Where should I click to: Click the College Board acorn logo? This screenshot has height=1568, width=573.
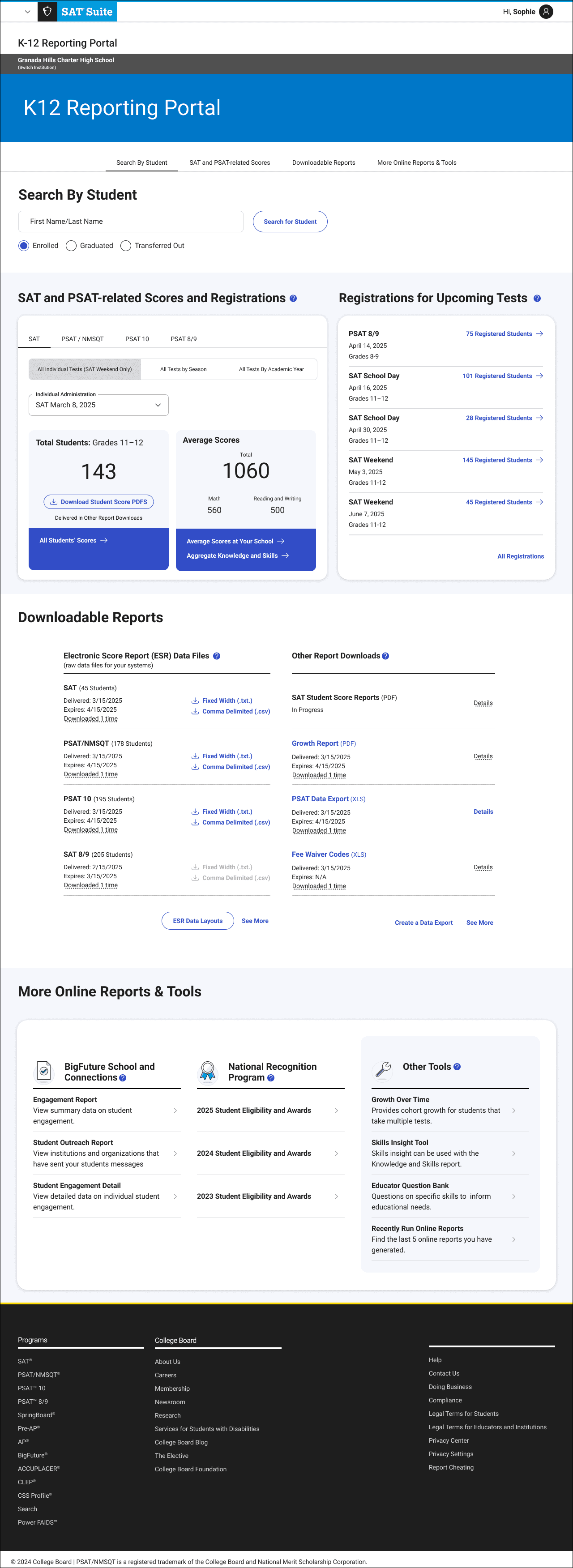47,12
